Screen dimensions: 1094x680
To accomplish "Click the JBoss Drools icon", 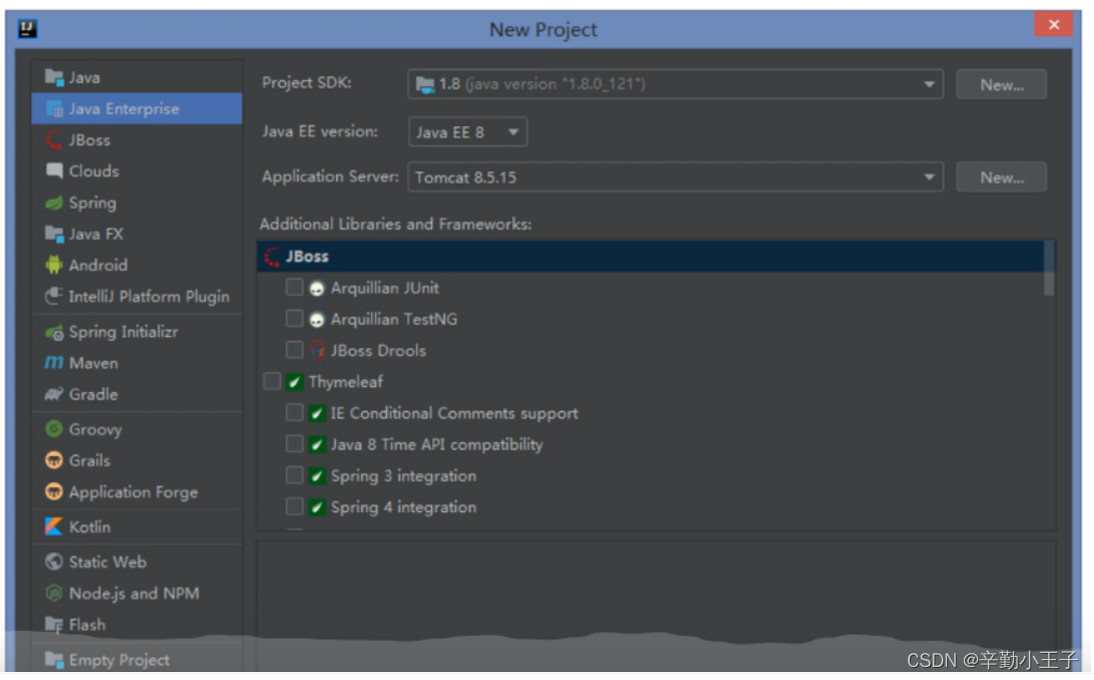I will click(x=317, y=350).
